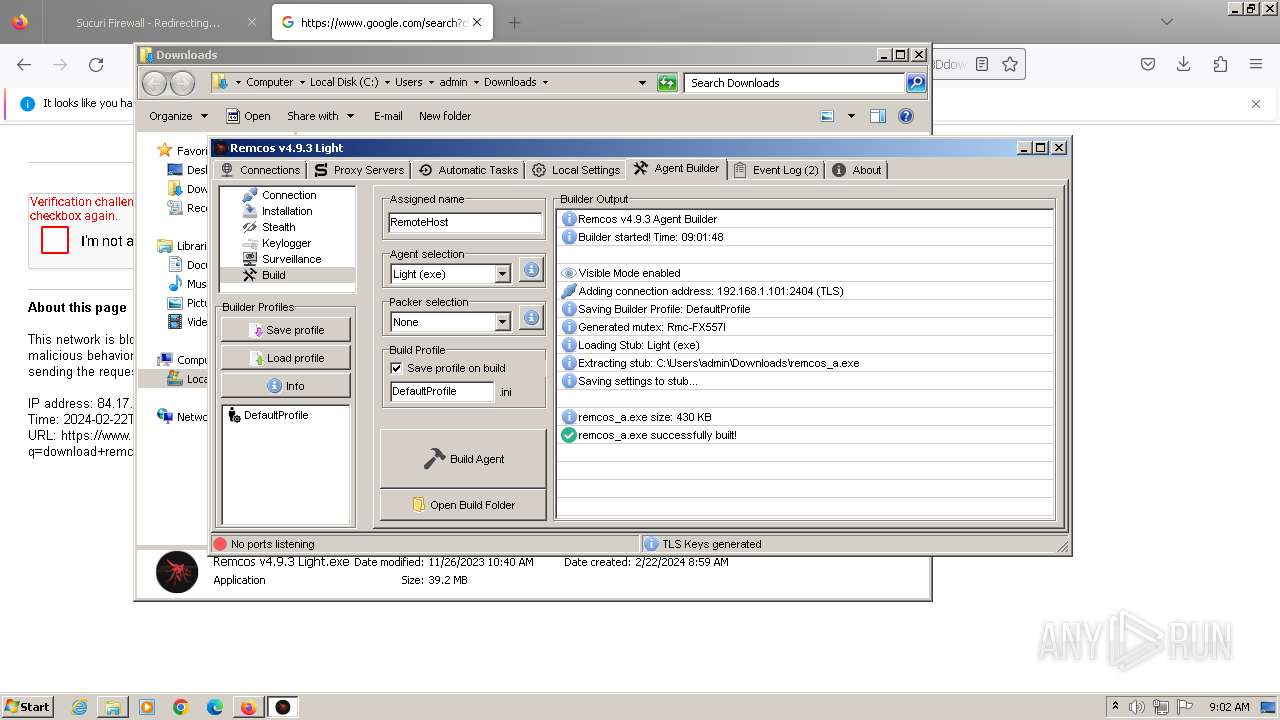Open Internet Explorer from the taskbar
The image size is (1280, 720).
pos(79,707)
